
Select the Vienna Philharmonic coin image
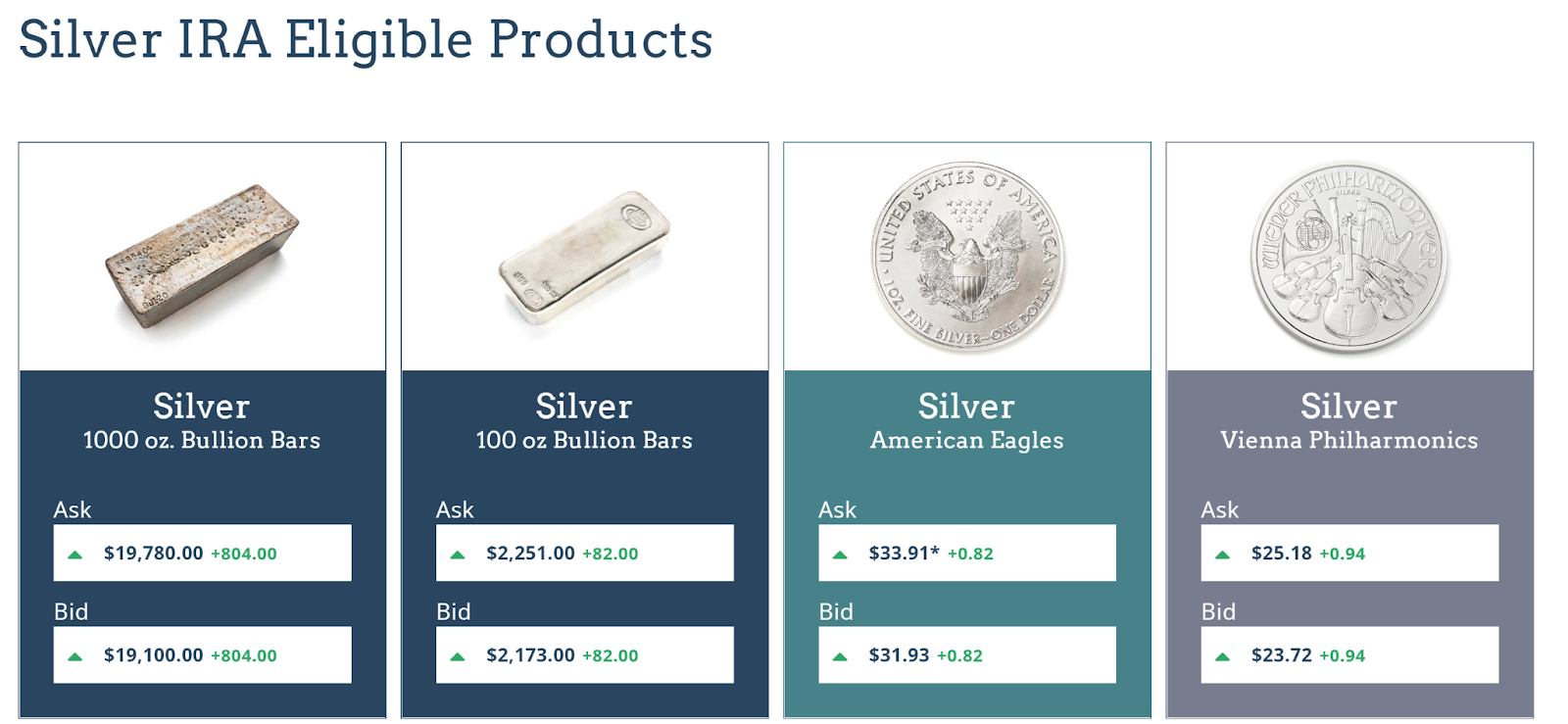tap(1349, 259)
